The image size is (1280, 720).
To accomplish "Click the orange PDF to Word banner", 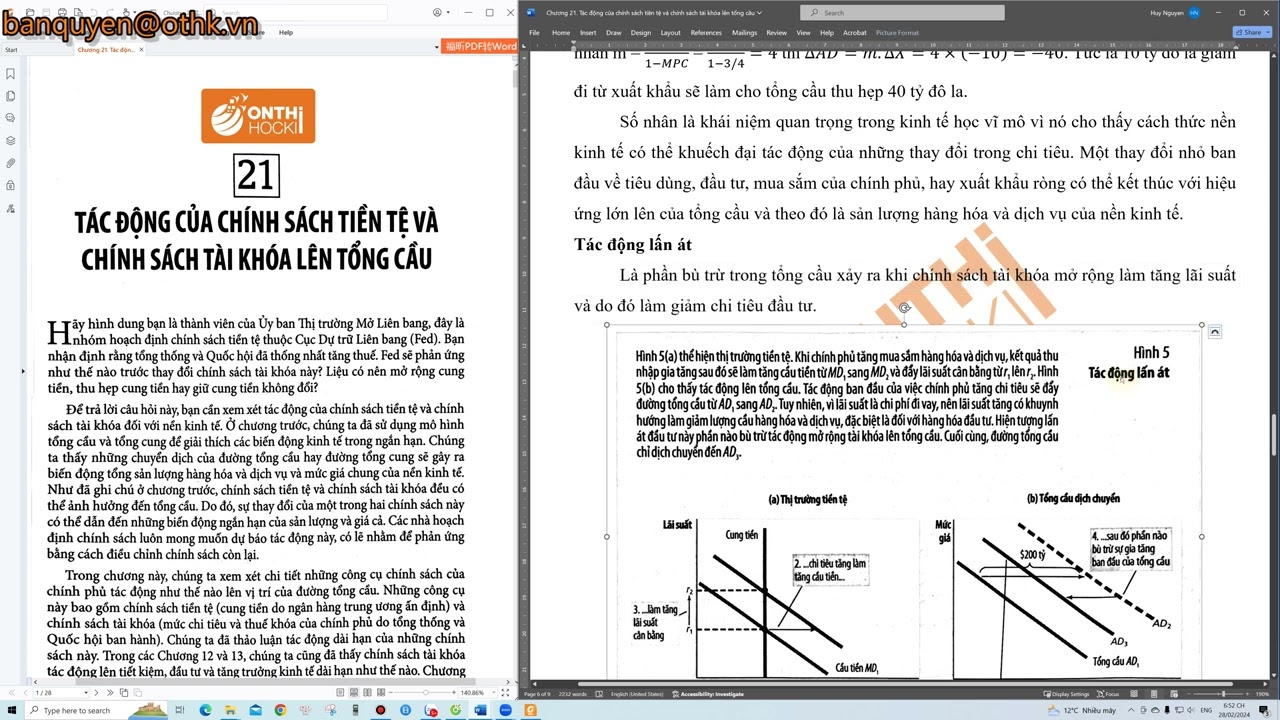I will click(x=480, y=47).
